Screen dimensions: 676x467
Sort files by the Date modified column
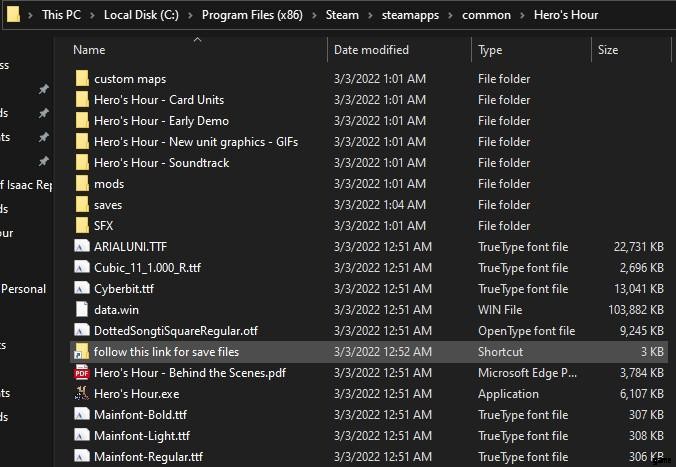tap(370, 50)
